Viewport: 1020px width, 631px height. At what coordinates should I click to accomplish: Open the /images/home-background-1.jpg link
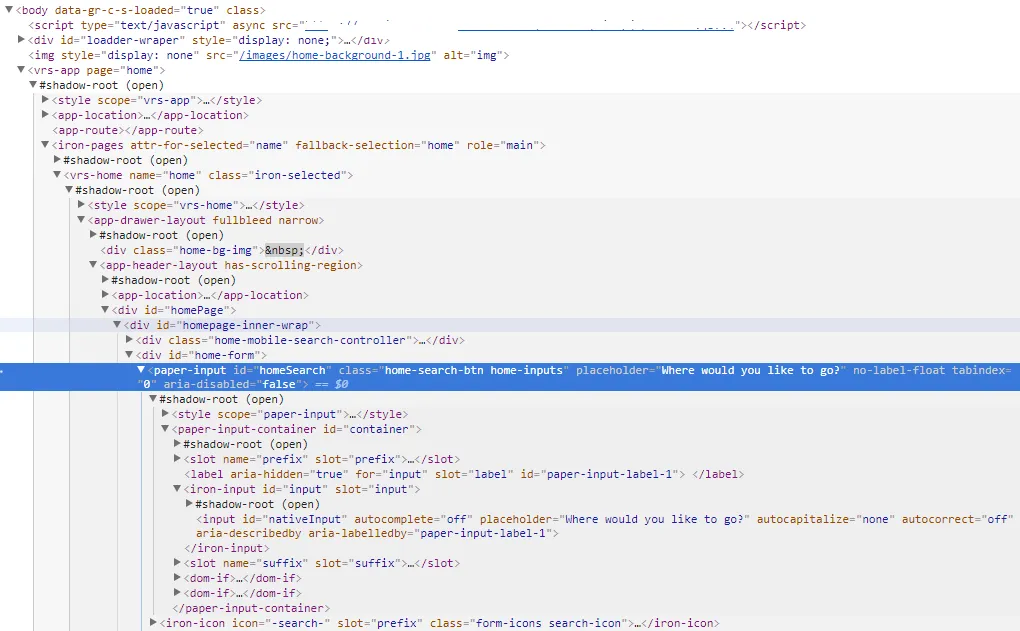(334, 55)
